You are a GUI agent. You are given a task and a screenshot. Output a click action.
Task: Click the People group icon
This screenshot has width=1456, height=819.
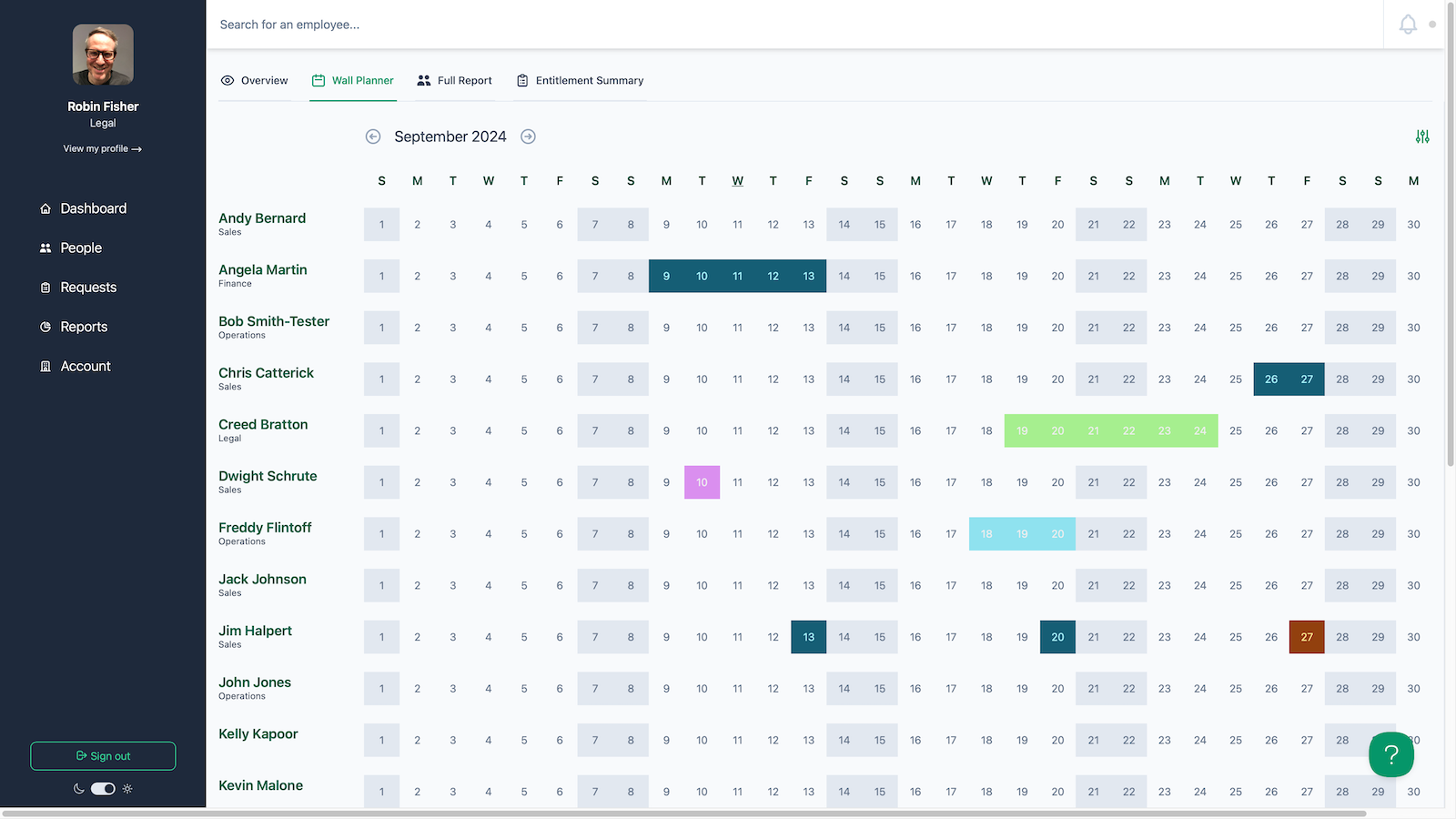coord(45,248)
